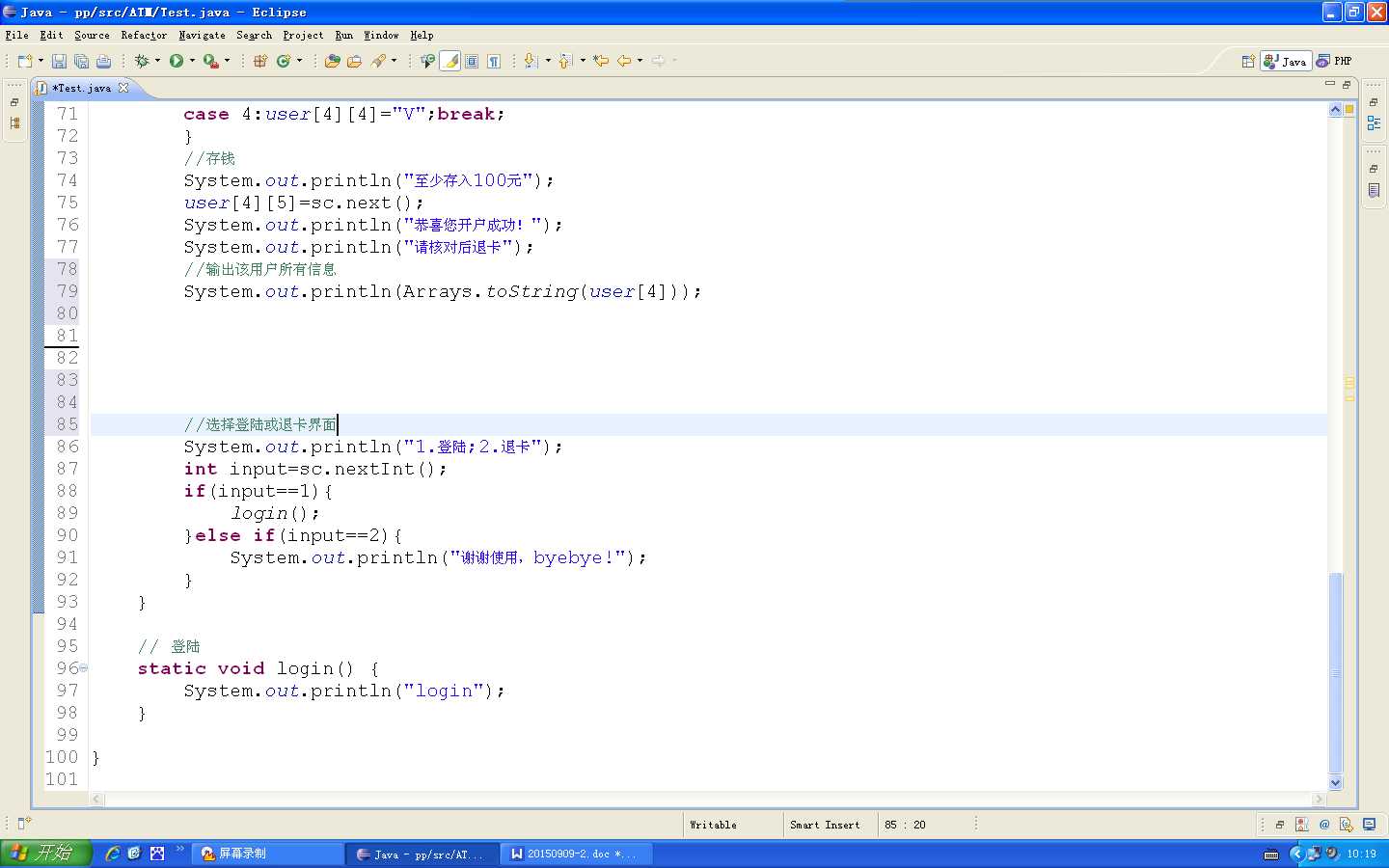This screenshot has width=1389, height=868.
Task: Open the Help menu
Action: [422, 35]
